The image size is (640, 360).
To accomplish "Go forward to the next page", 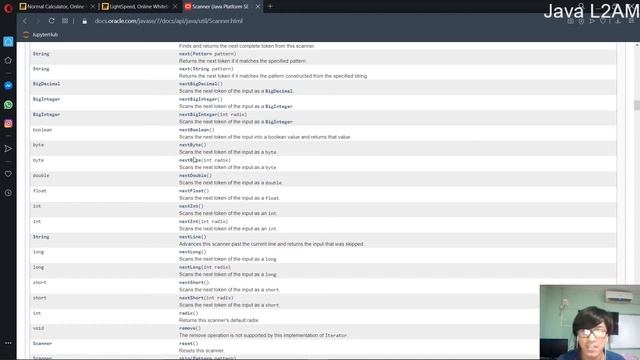I will pos(38,21).
